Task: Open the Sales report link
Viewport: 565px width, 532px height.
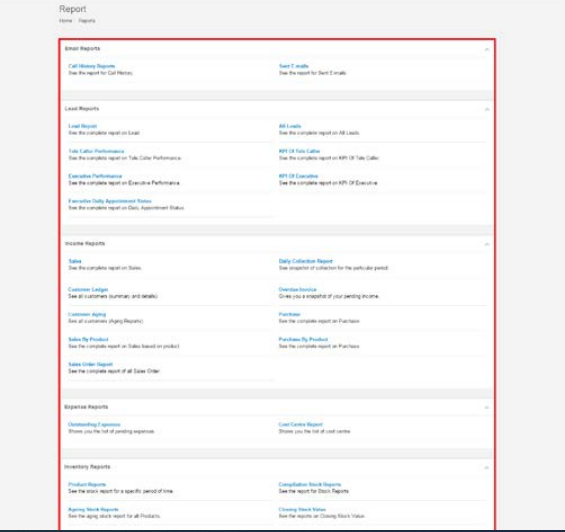Action: coord(75,261)
